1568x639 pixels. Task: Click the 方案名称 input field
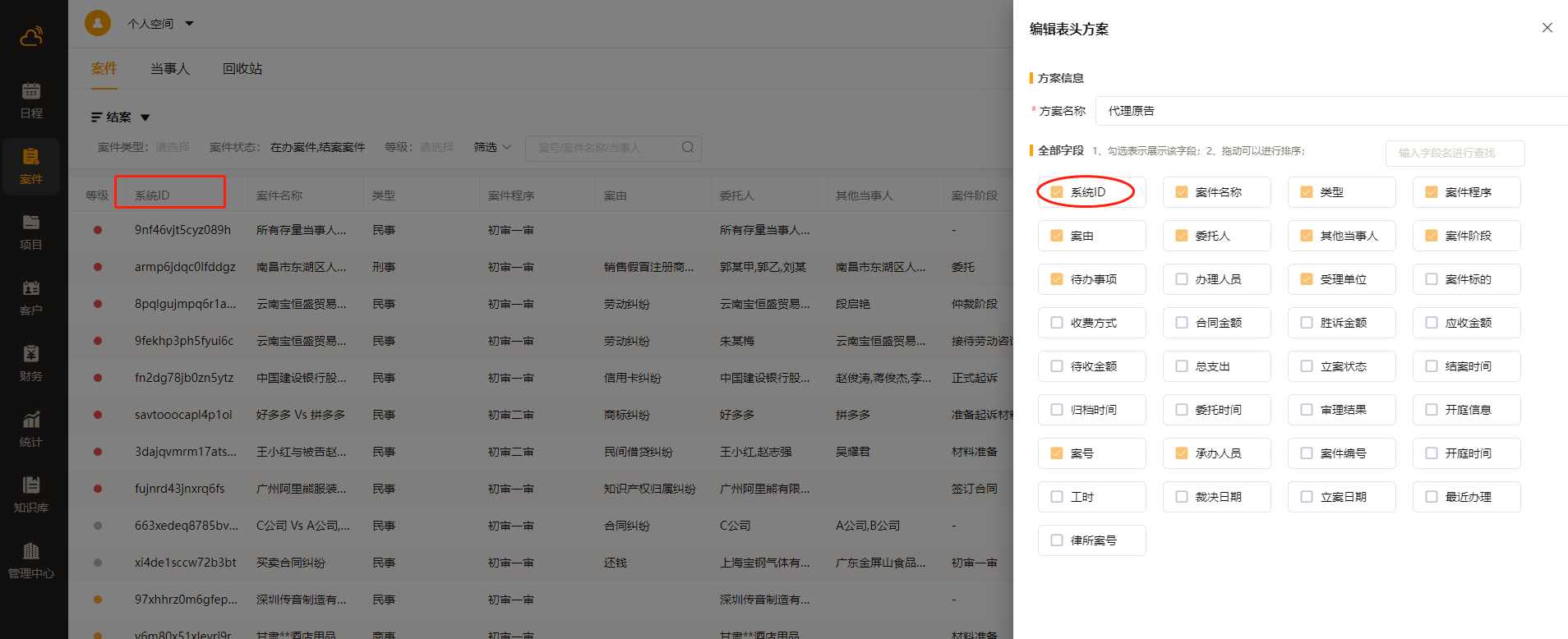click(1330, 111)
